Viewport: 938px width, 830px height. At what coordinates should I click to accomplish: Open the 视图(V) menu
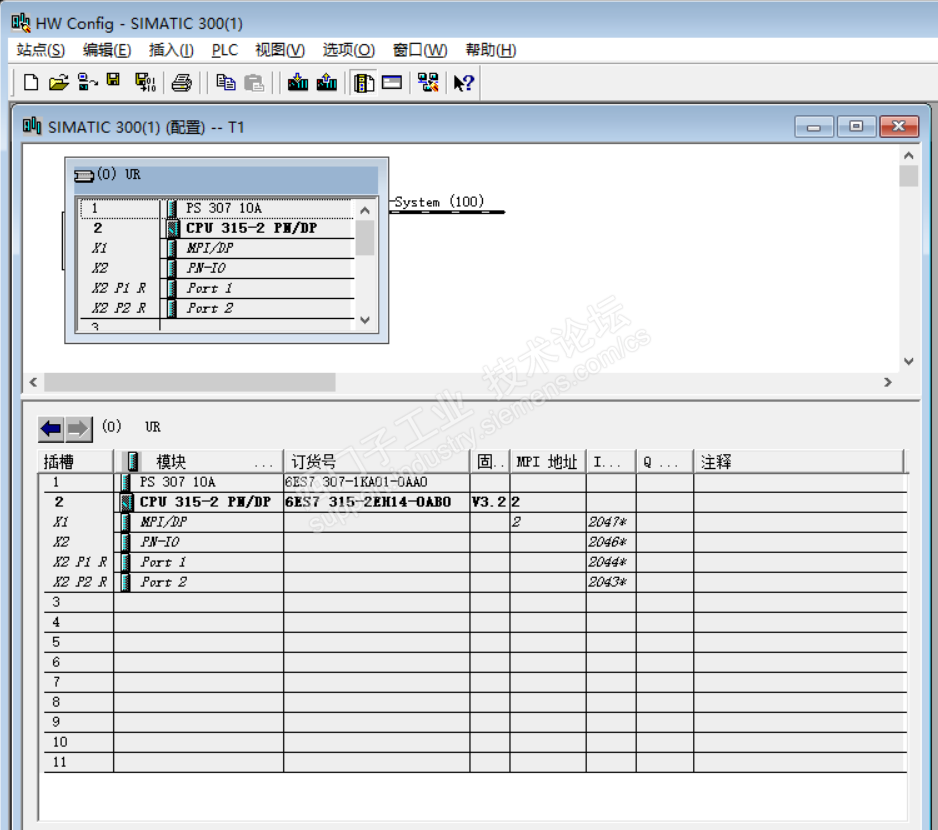(280, 50)
